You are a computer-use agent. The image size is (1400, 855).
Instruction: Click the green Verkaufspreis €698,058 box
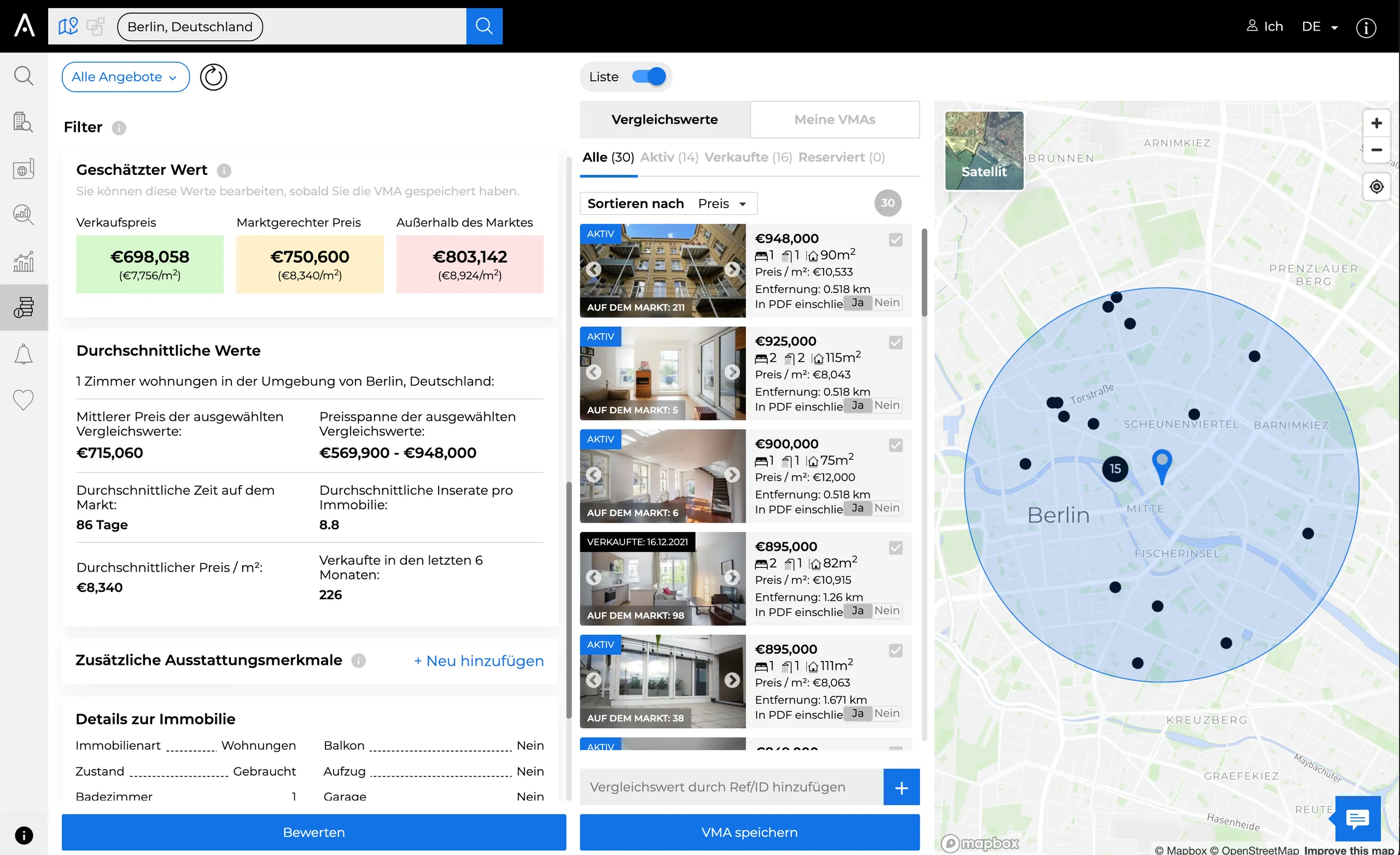click(150, 265)
